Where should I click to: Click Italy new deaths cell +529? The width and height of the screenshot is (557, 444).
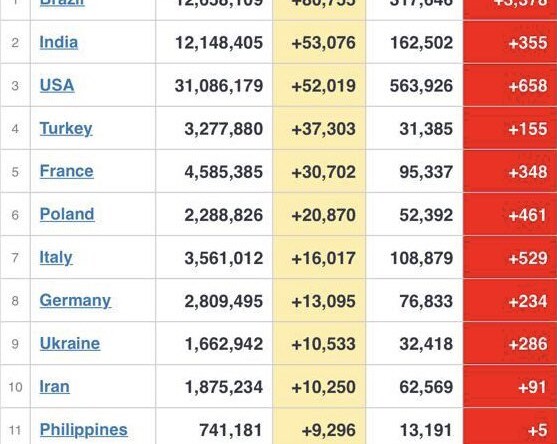510,258
